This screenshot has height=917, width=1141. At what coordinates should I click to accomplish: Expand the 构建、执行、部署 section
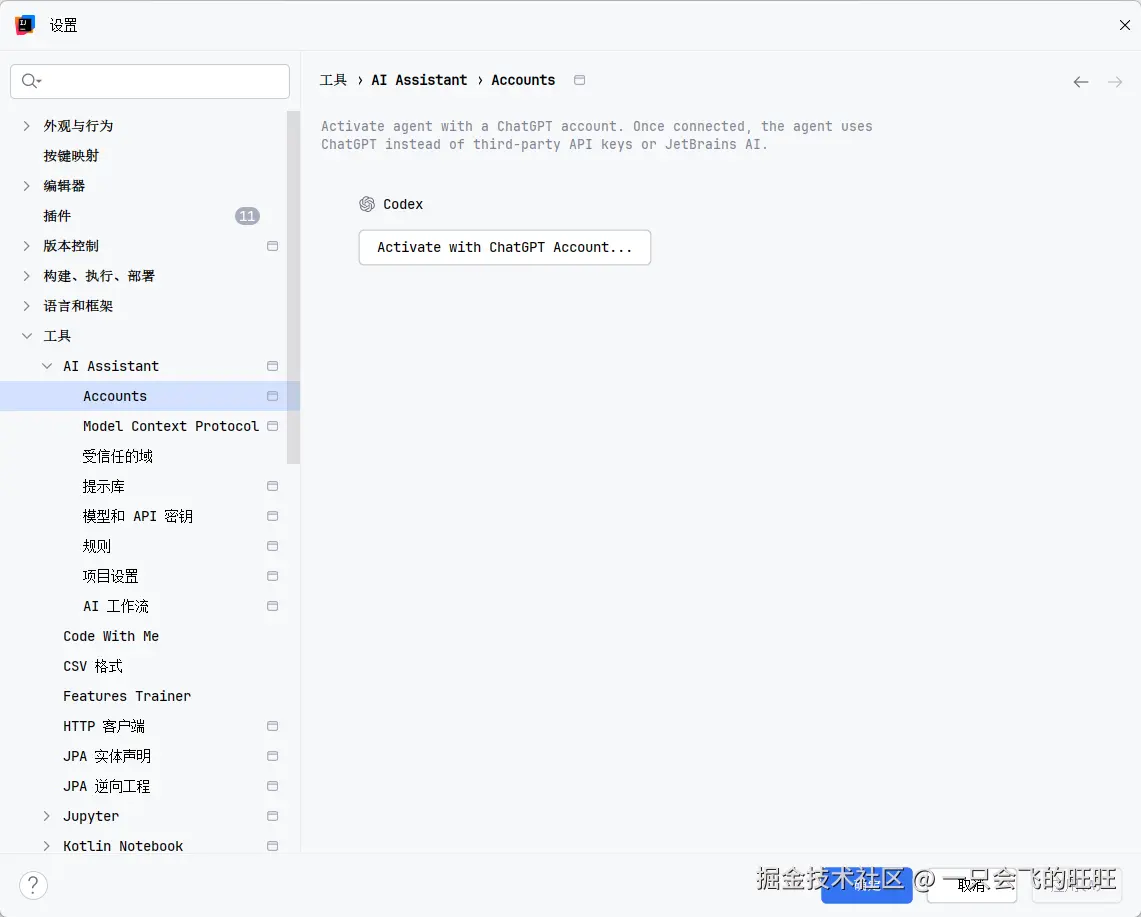(27, 276)
